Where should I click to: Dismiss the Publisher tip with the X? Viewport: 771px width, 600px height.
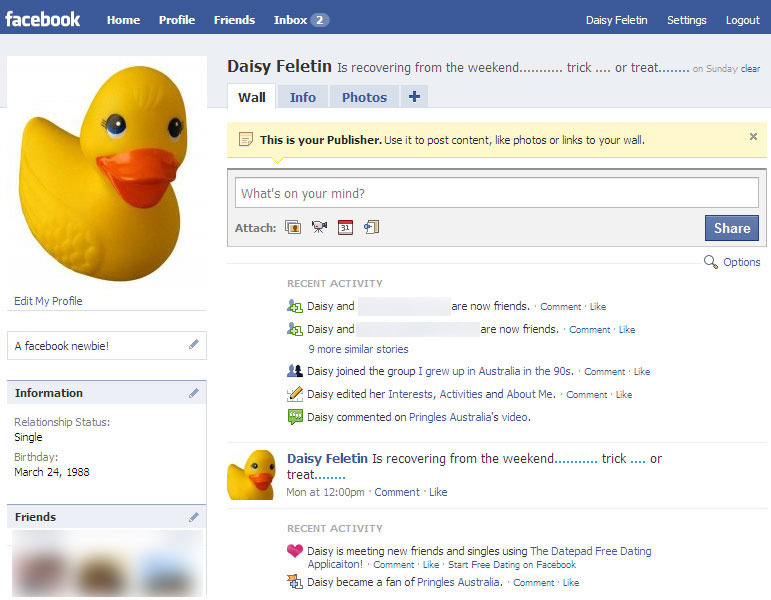tap(753, 137)
